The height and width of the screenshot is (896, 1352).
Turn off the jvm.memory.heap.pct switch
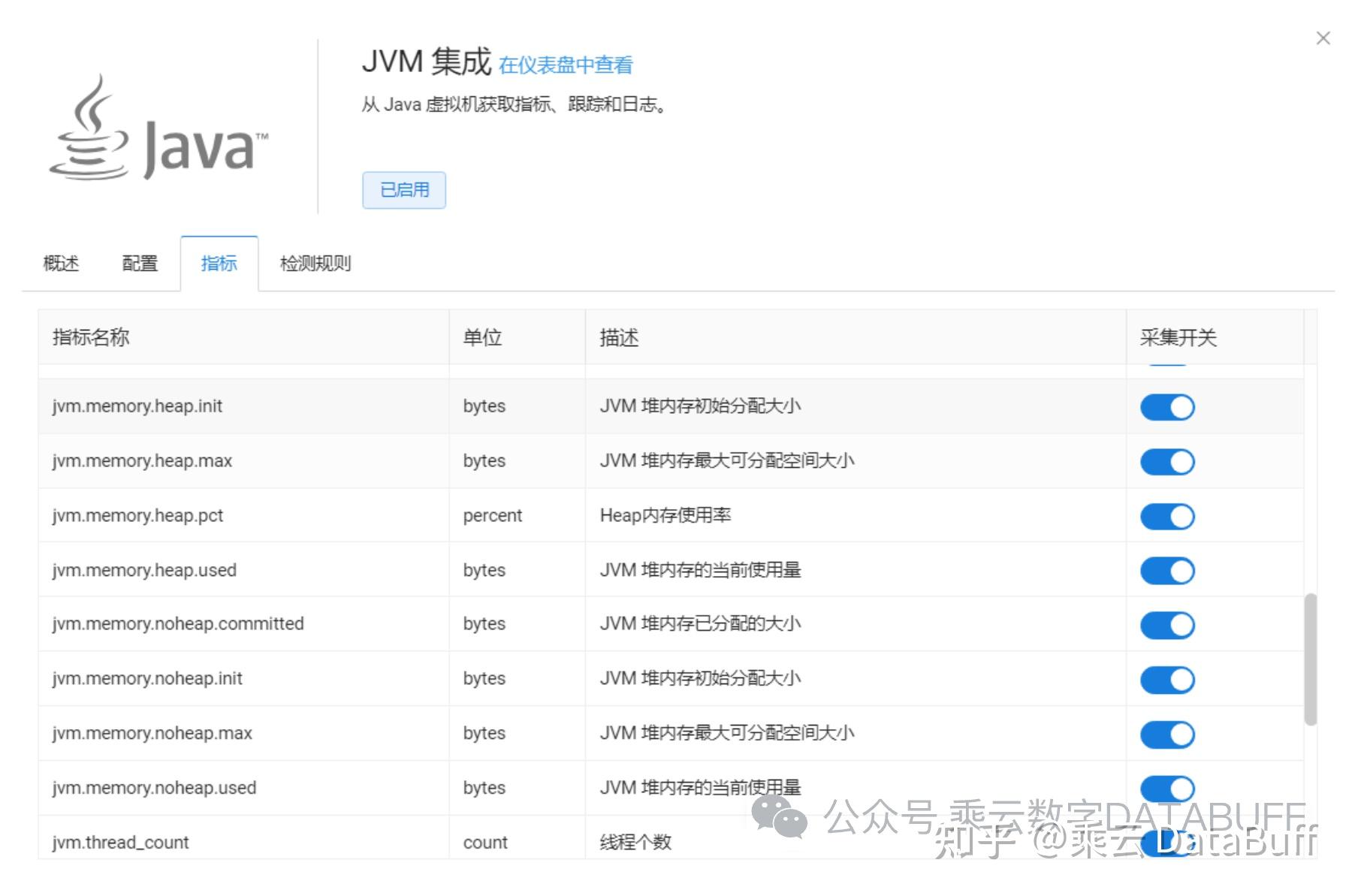coord(1166,516)
